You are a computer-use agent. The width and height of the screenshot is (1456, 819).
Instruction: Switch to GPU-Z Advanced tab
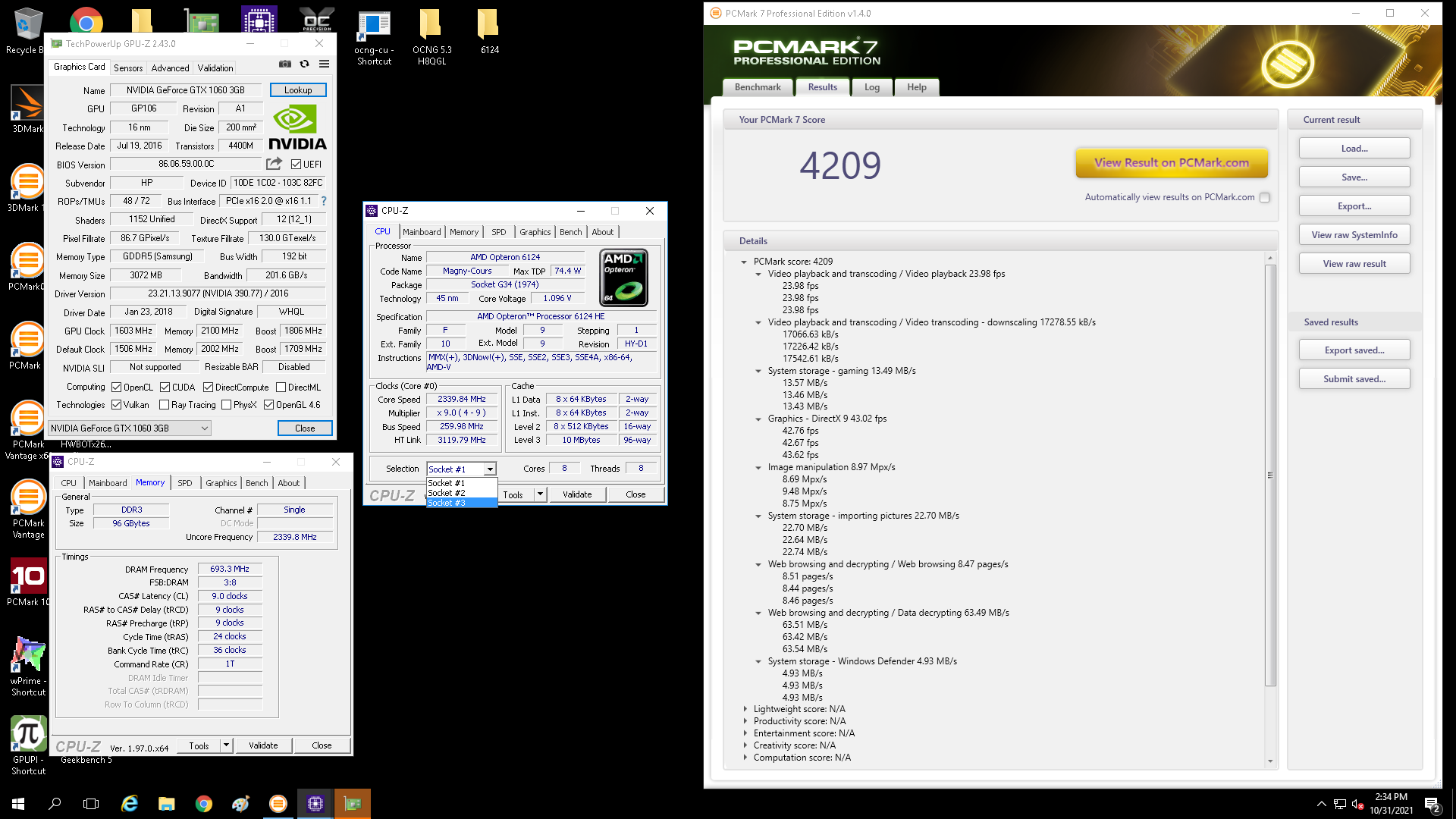click(170, 68)
